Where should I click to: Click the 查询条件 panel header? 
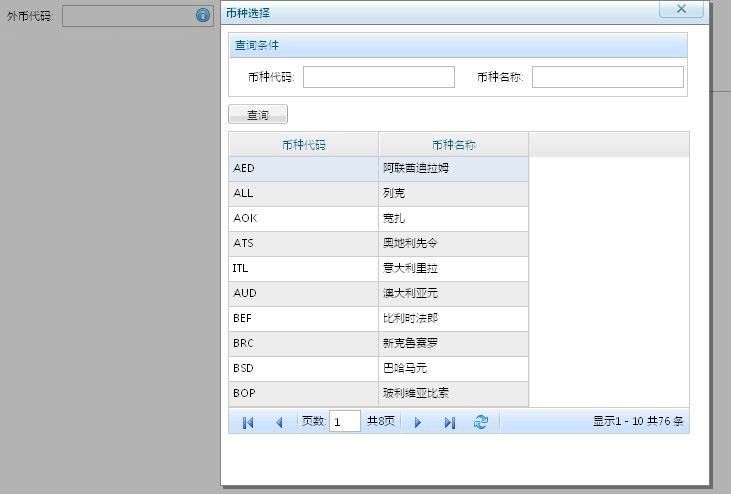[458, 45]
